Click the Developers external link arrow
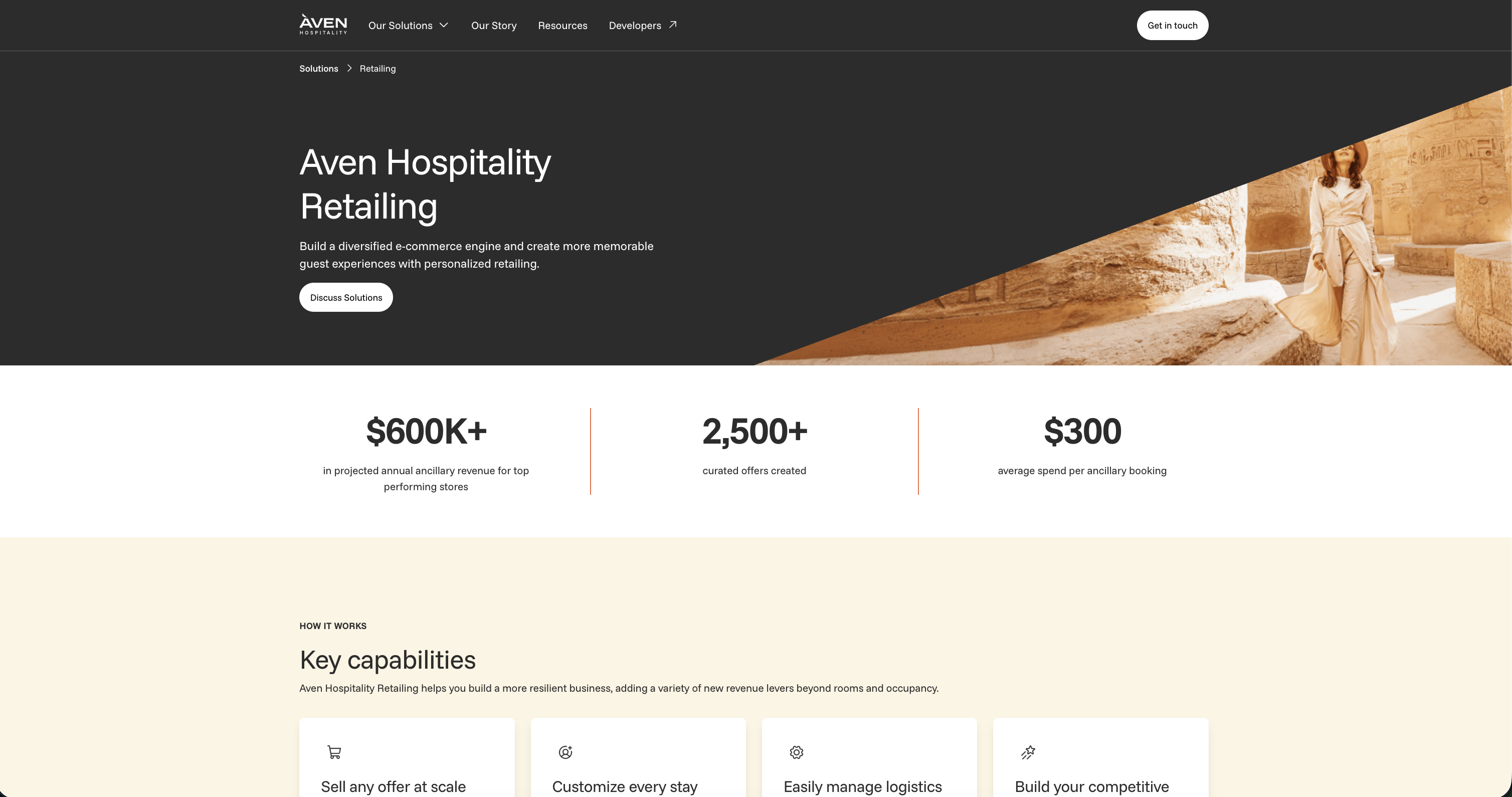The image size is (1512, 797). 673,25
